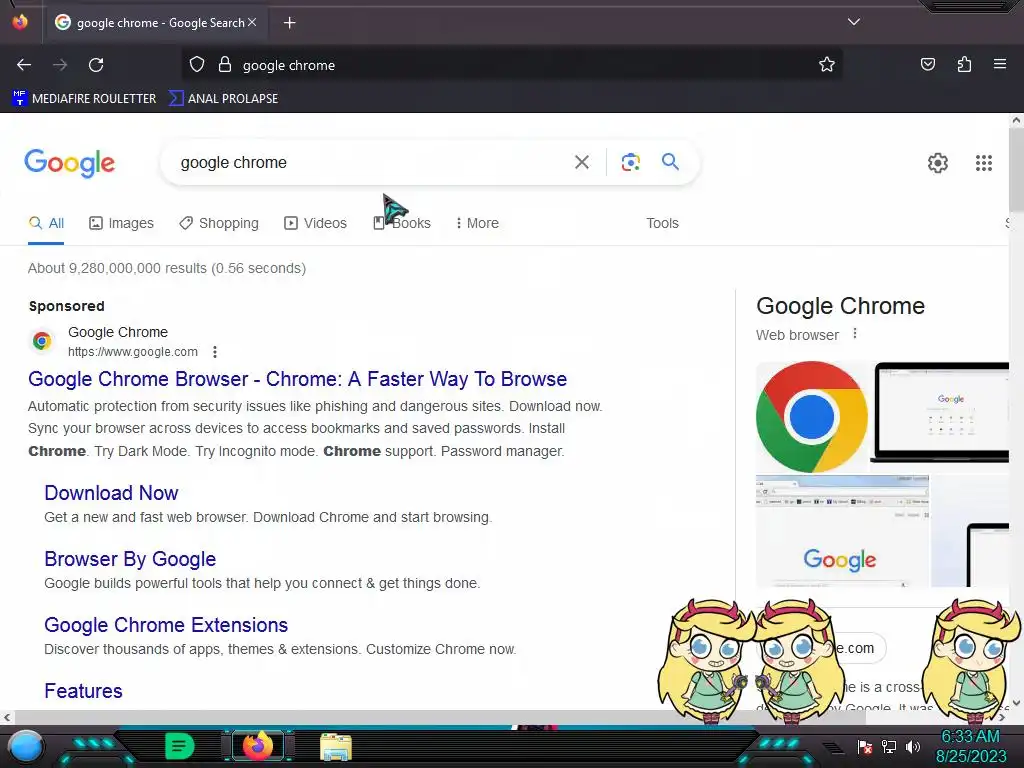Screen dimensions: 1024x768
Task: Open the sponsored ad's three-dot menu
Action: click(x=215, y=352)
